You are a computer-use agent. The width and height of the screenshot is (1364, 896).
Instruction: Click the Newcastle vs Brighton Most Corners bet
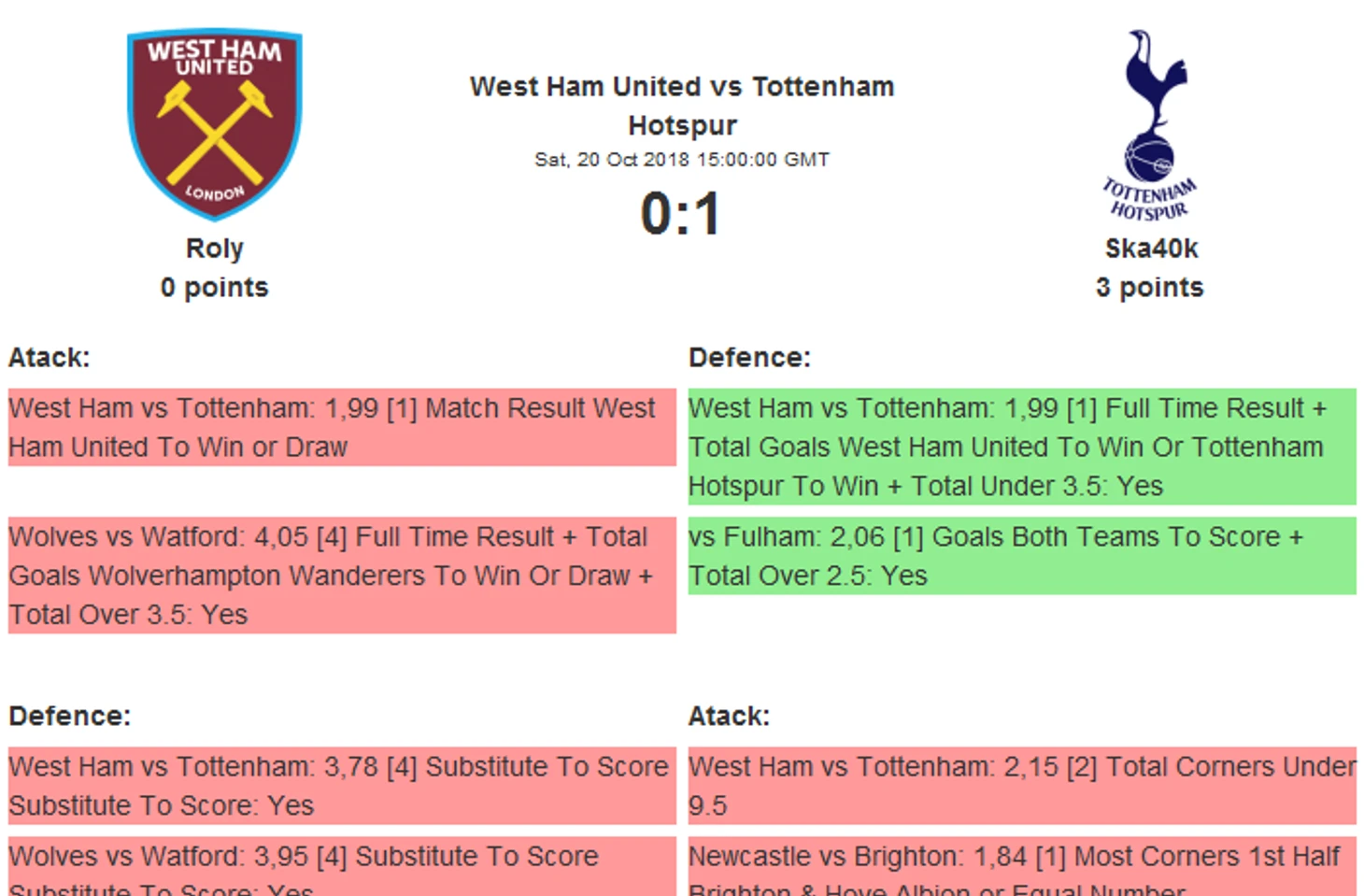pos(1022,866)
